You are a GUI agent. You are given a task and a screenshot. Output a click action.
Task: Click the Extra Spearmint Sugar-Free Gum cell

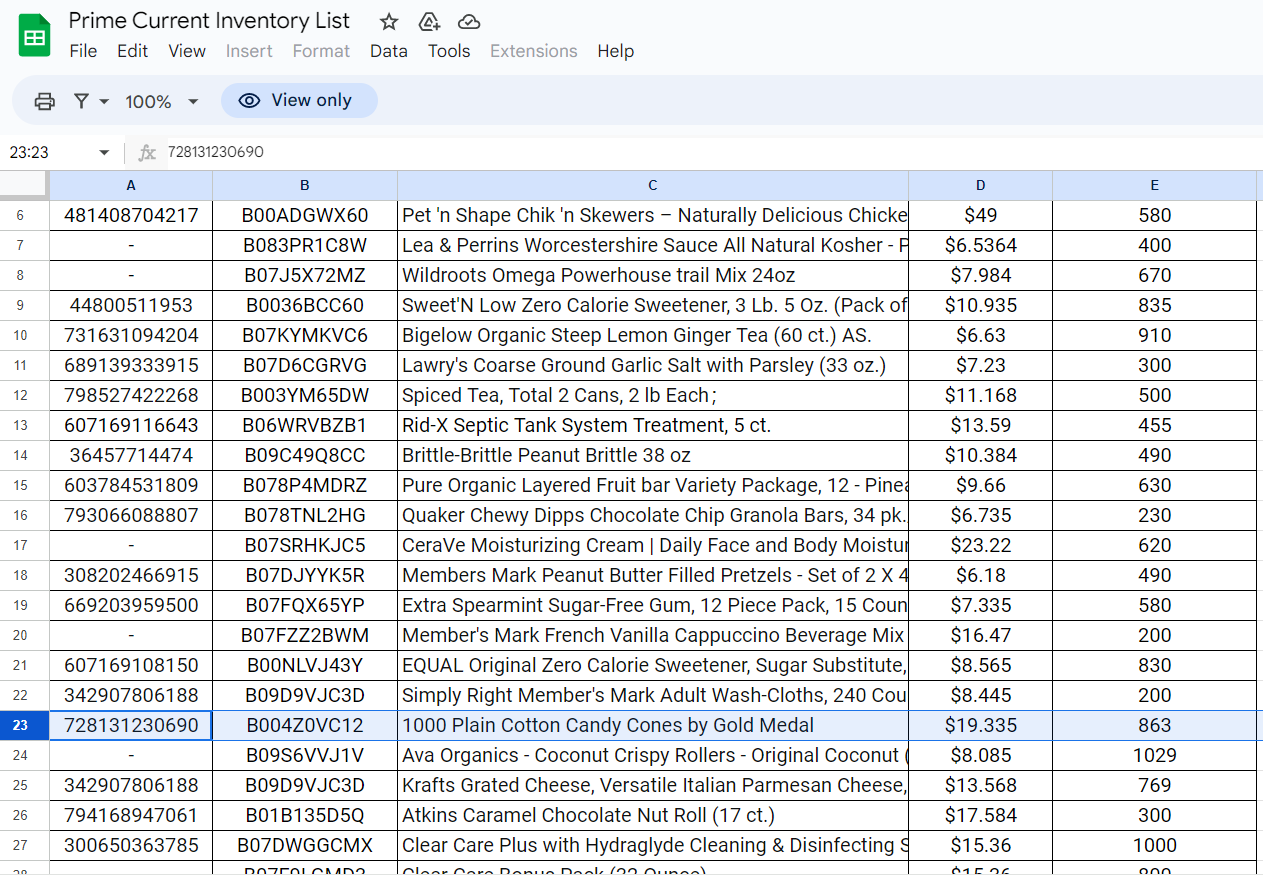pyautogui.click(x=653, y=605)
